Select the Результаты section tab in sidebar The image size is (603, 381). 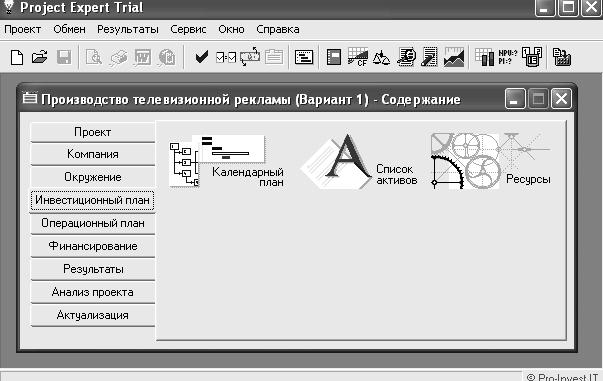pos(92,270)
